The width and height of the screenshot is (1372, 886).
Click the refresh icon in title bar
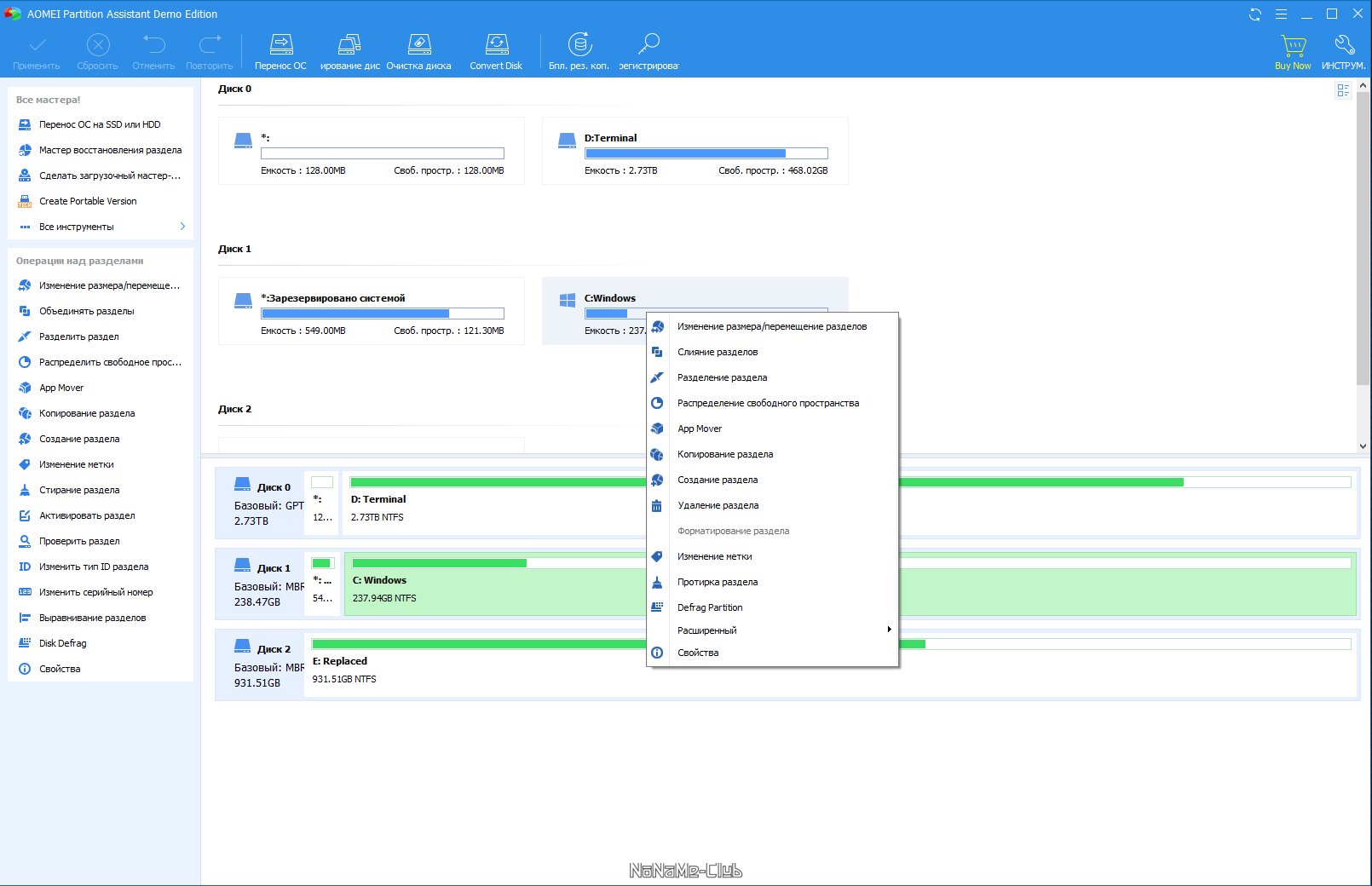(x=1254, y=14)
